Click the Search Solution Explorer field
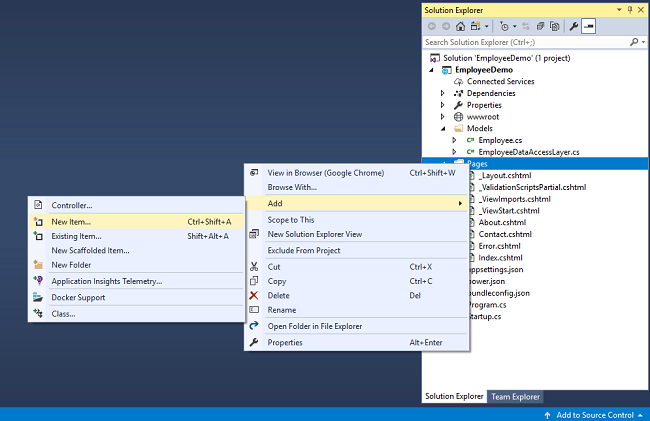The image size is (650, 421). tap(526, 42)
